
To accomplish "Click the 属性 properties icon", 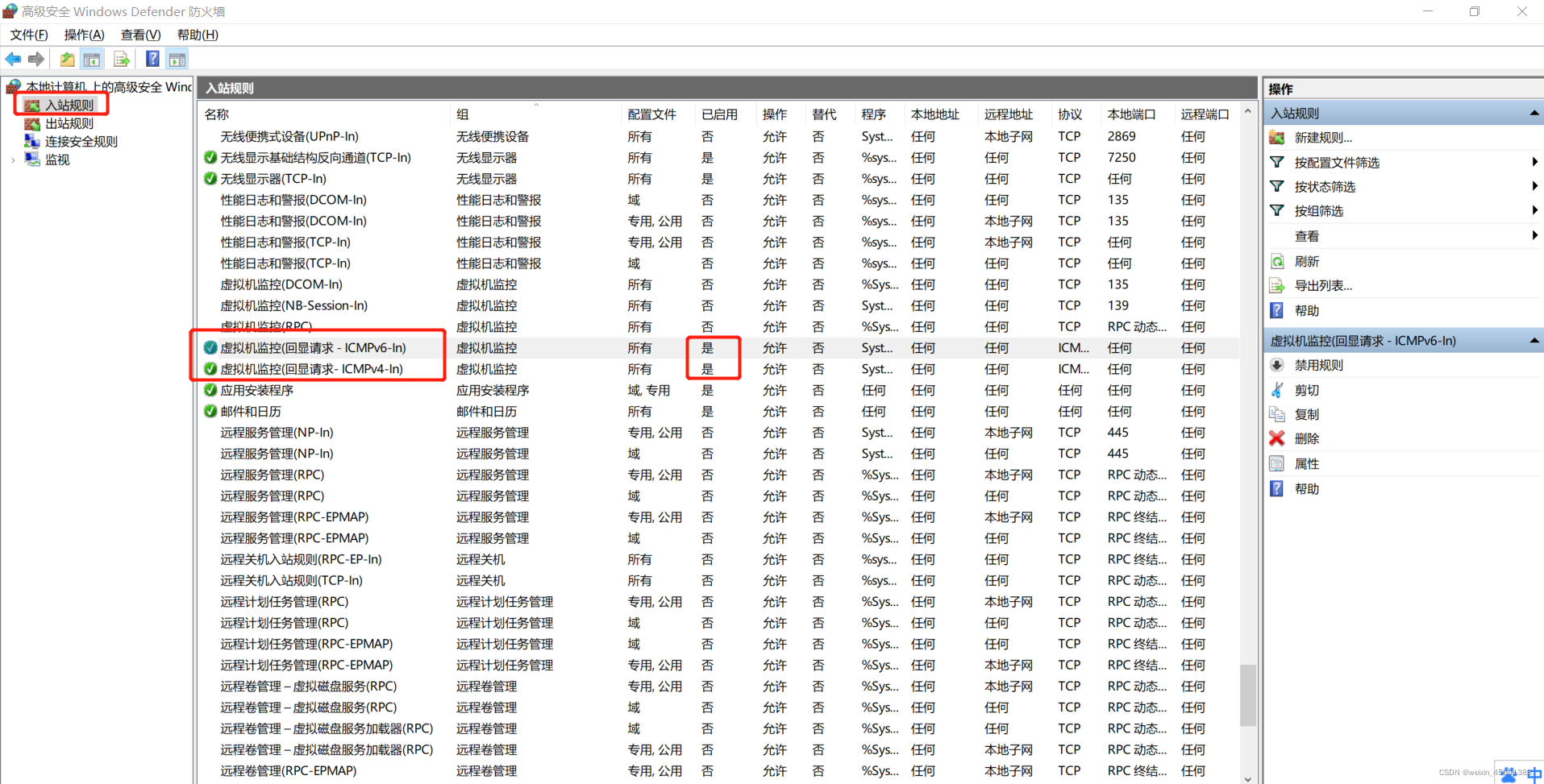I will (x=1277, y=463).
